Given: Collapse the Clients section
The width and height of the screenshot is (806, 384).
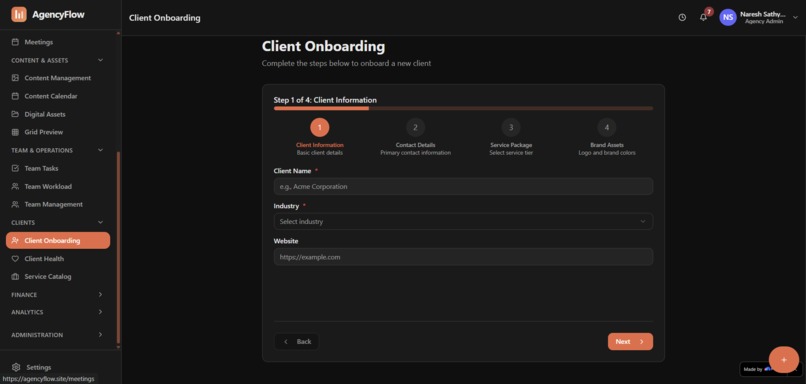Looking at the screenshot, I should pyautogui.click(x=100, y=222).
